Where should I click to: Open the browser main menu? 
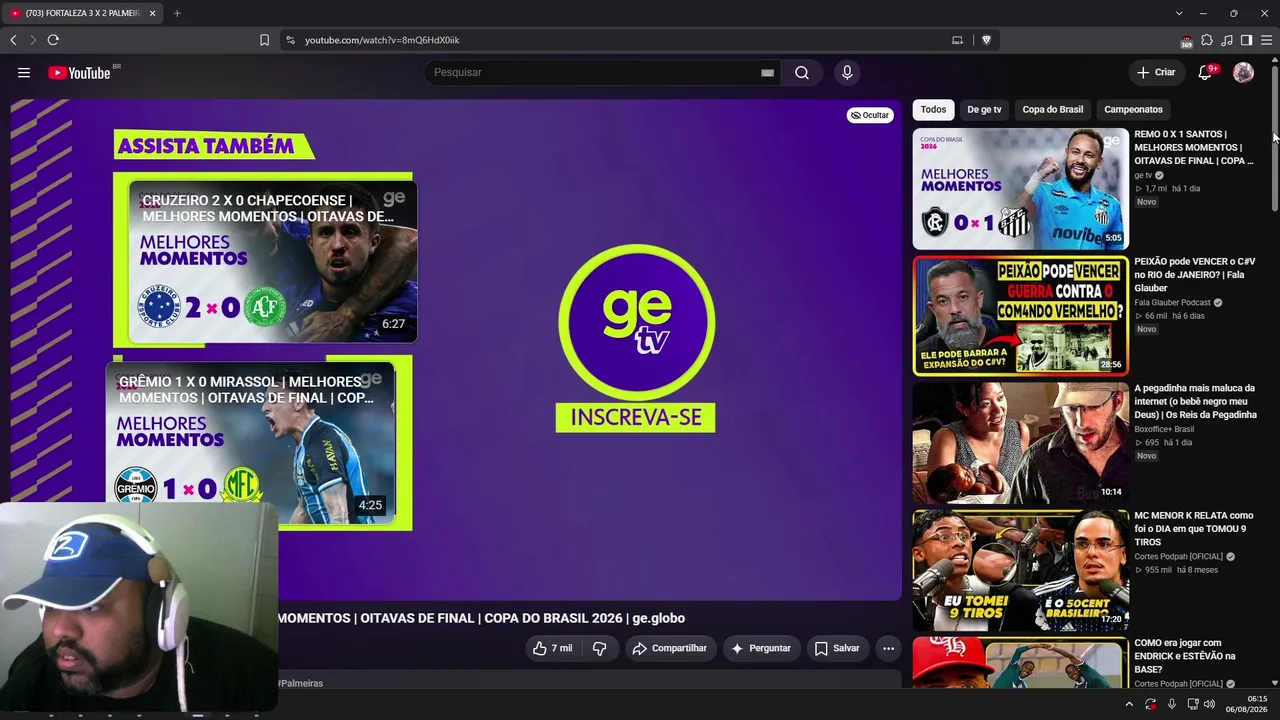[x=1266, y=40]
